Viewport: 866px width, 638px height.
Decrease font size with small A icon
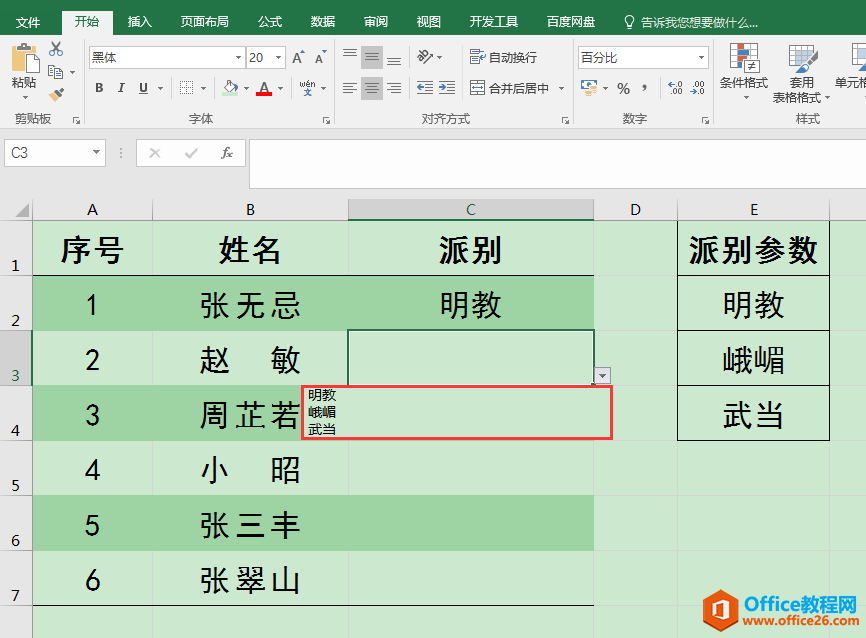click(x=320, y=57)
